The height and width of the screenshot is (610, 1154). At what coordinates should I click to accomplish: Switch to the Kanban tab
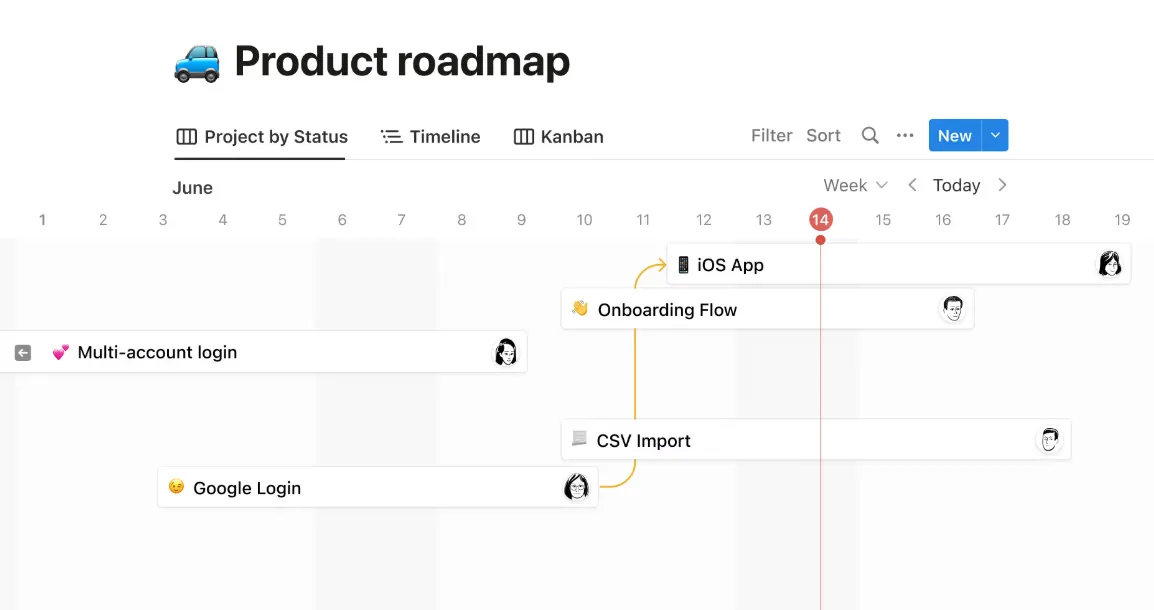click(559, 137)
